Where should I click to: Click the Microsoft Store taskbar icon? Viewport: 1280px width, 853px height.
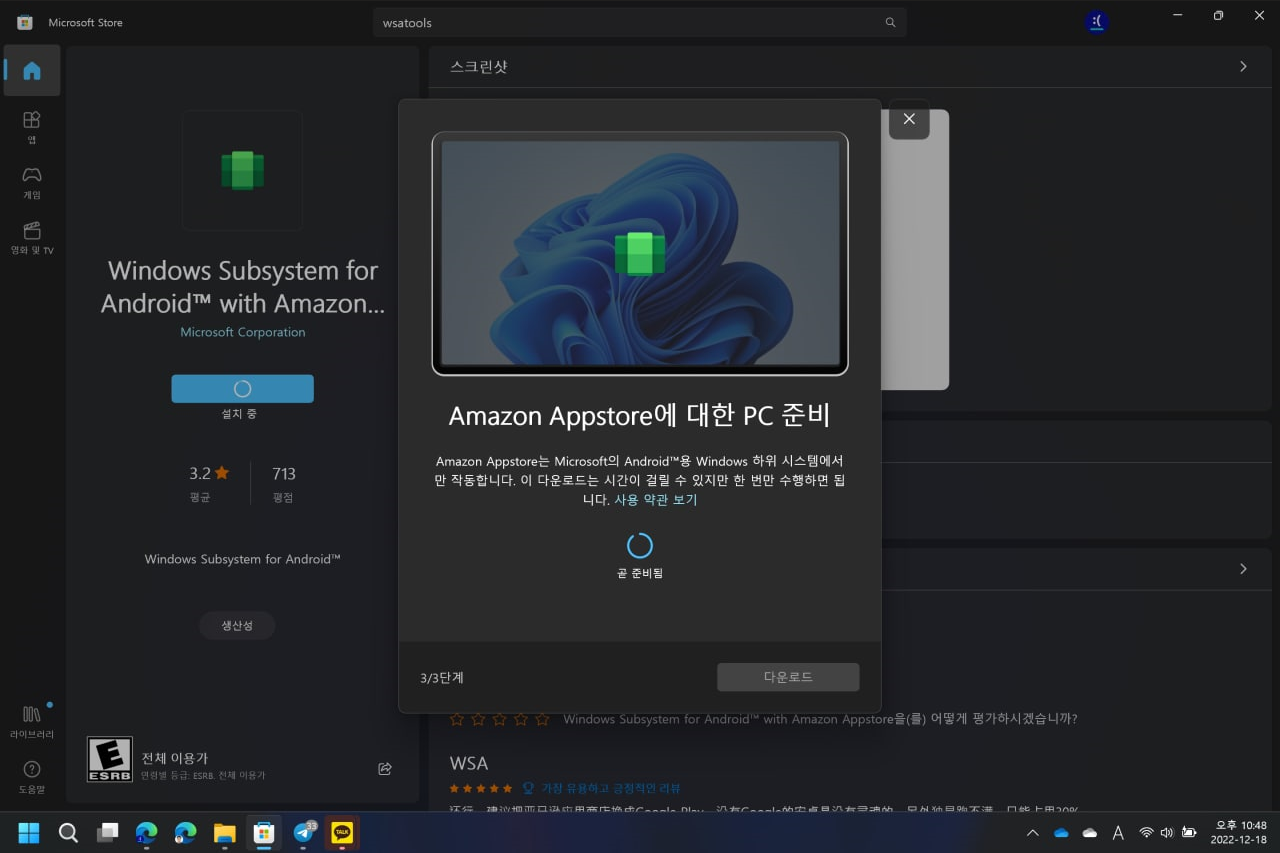(x=264, y=832)
